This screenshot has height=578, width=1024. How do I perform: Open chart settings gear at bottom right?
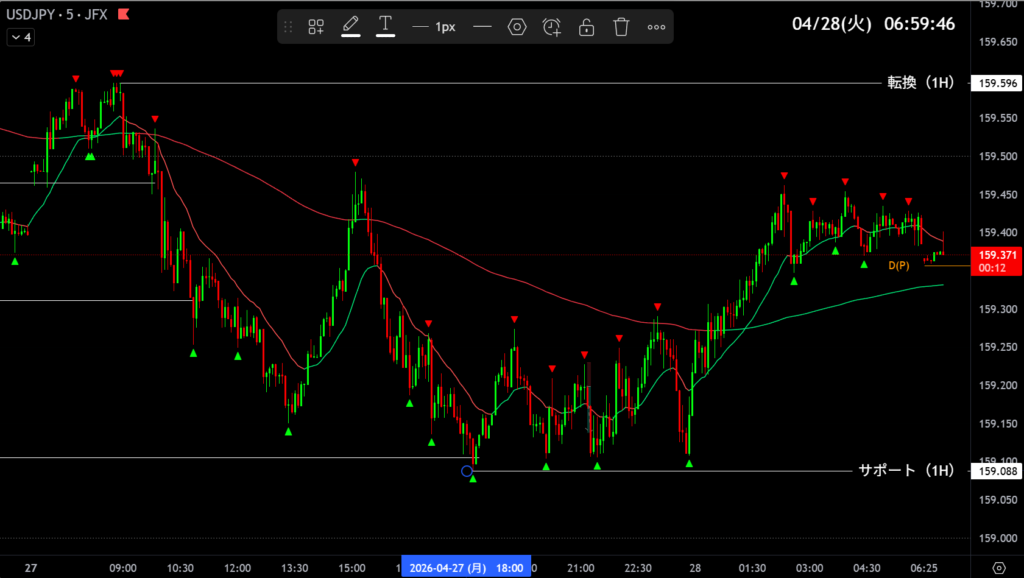tap(998, 568)
